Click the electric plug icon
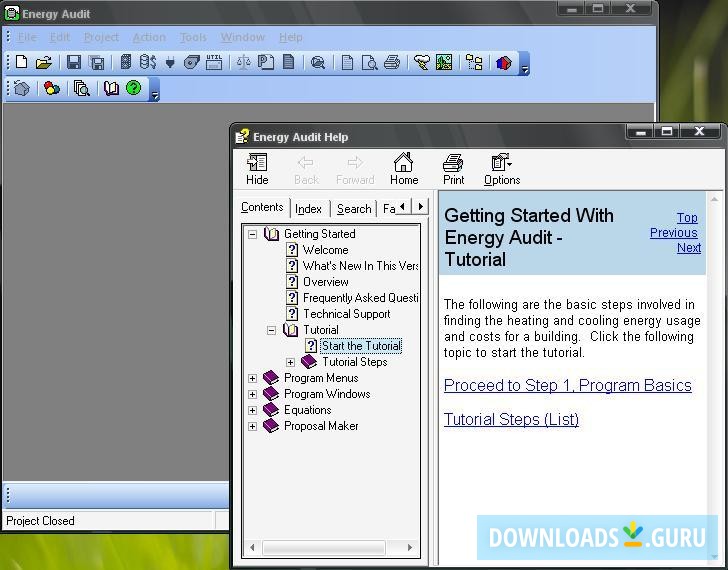The height and width of the screenshot is (570, 728). tap(170, 62)
